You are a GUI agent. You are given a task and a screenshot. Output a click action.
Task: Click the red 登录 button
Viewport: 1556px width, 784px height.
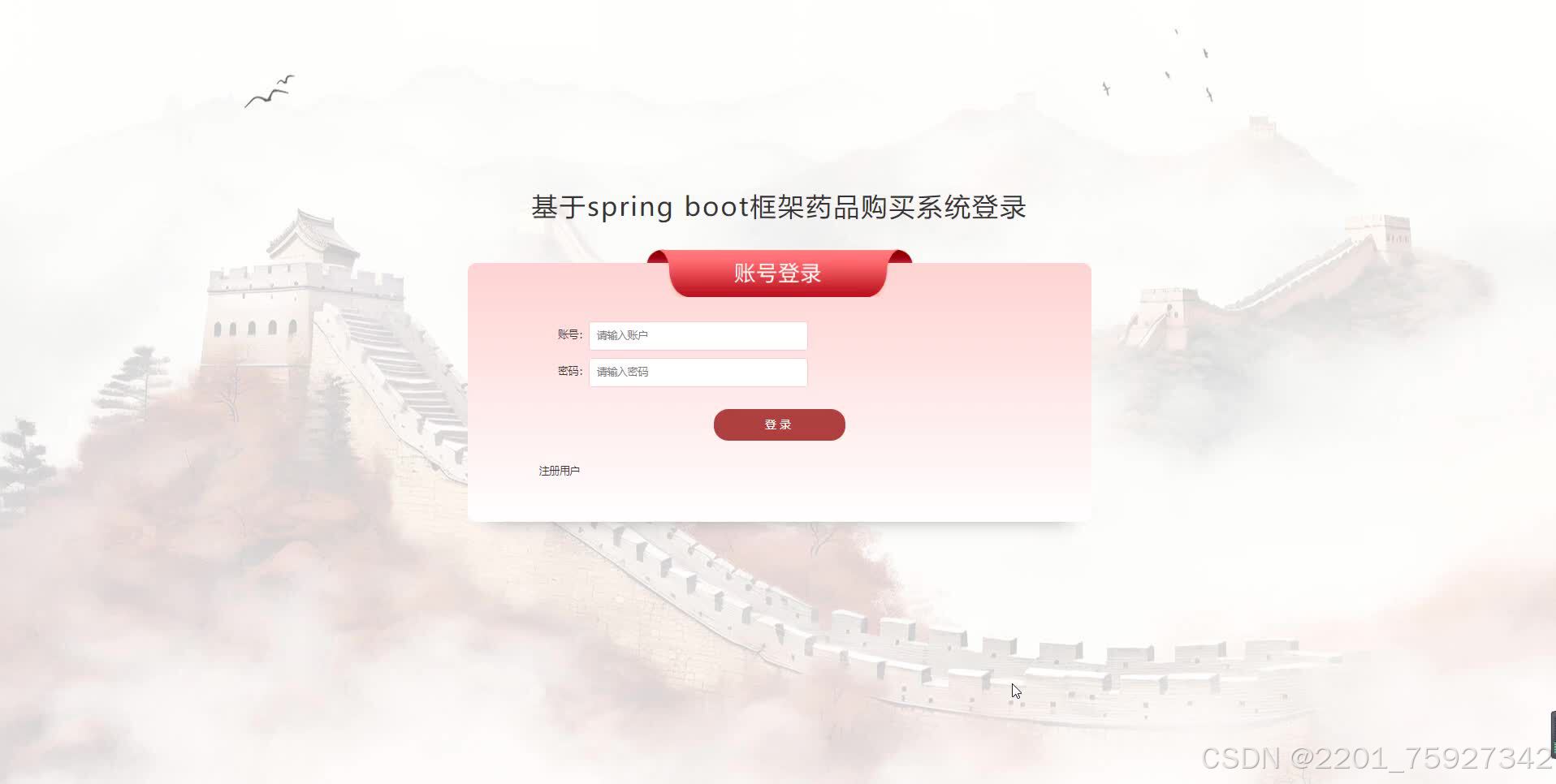click(x=779, y=424)
